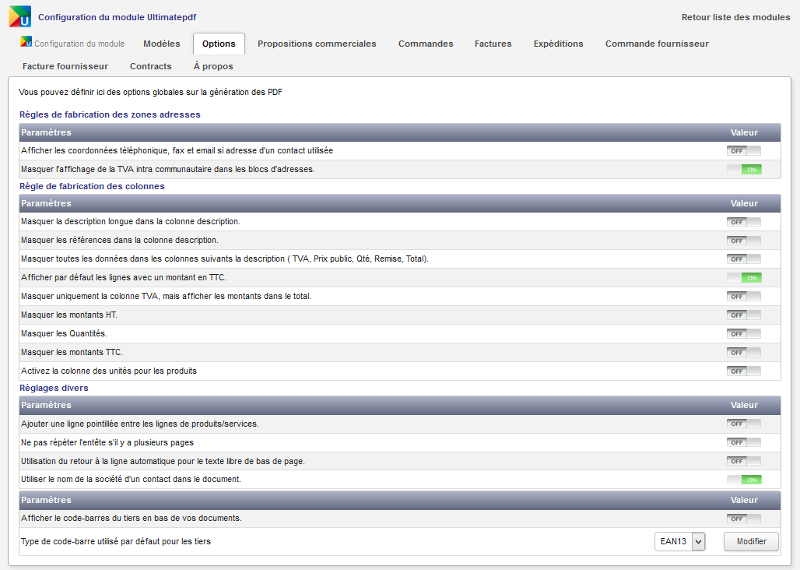Switch to the Facture fournisseur tab

65,66
